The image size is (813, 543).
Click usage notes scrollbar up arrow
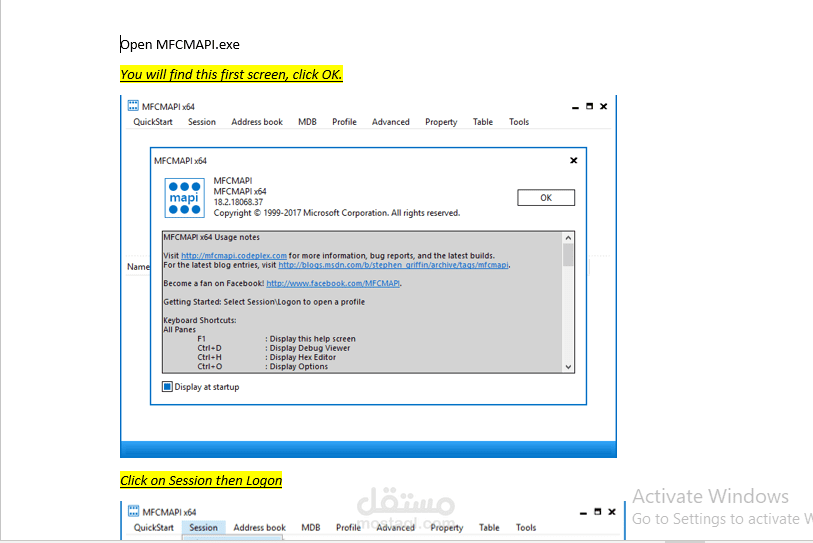(568, 238)
